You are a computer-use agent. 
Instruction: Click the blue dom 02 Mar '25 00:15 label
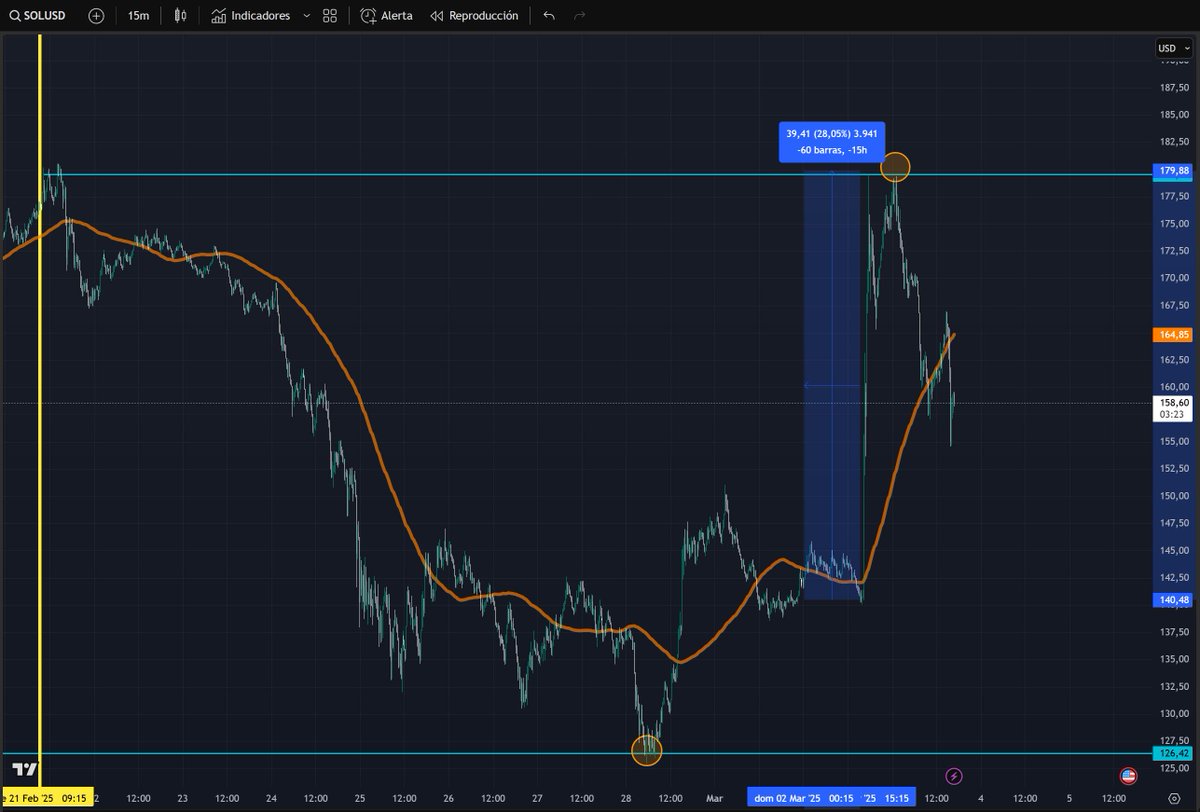802,798
